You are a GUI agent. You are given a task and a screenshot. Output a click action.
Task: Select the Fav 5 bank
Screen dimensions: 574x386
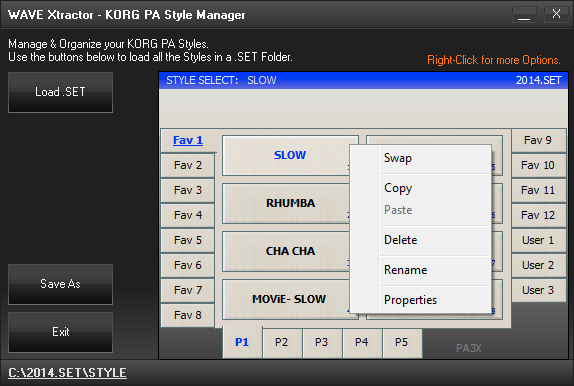tap(188, 240)
